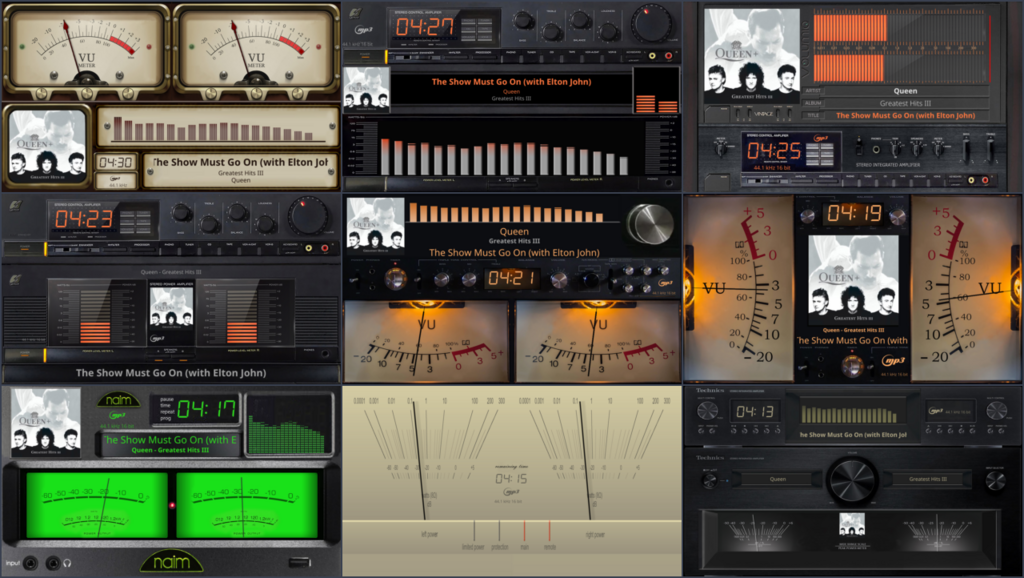The height and width of the screenshot is (578, 1024).
Task: Click the orange song title in 04:27 skin
Action: pyautogui.click(x=511, y=82)
